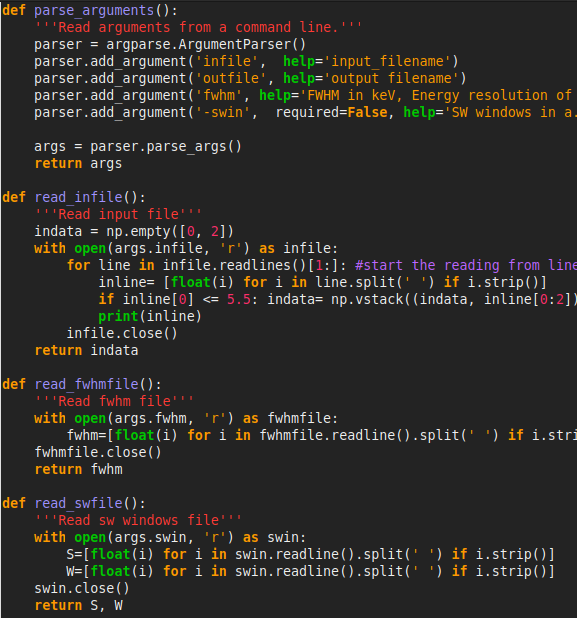Click the 'Read fwhm file' docstring

[x=114, y=401]
